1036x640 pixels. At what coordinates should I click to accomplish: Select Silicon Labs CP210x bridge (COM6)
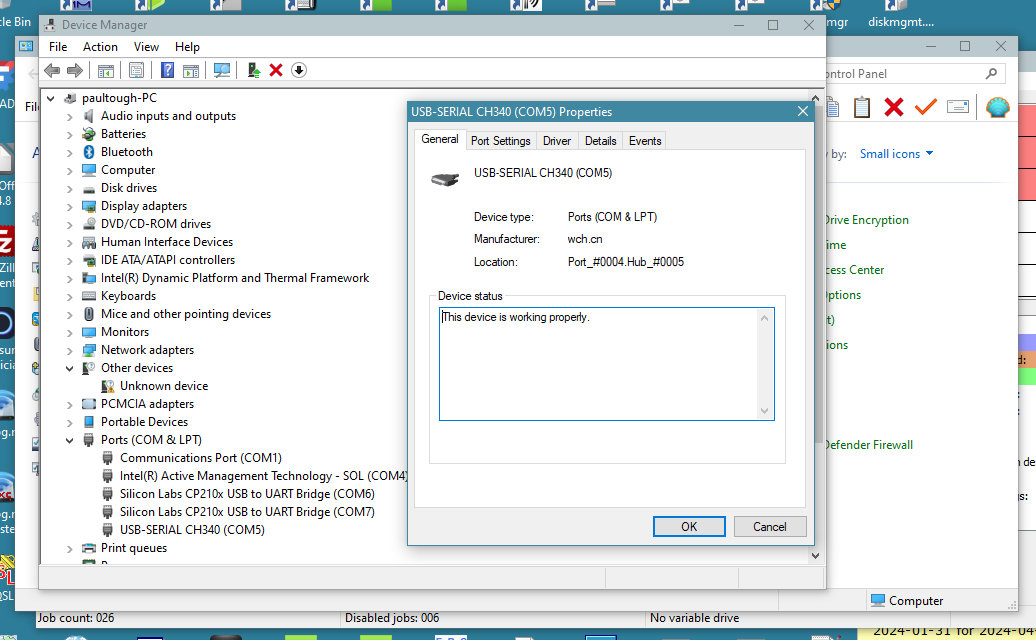[247, 494]
